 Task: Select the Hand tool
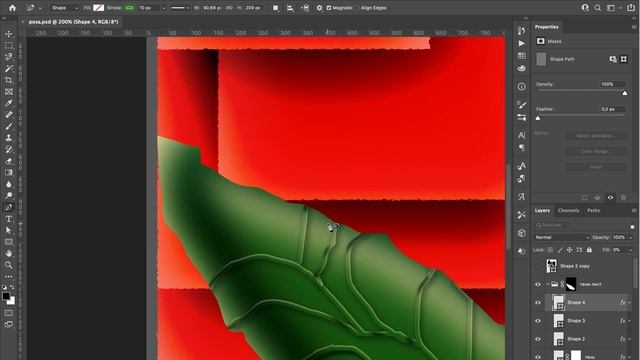point(9,253)
